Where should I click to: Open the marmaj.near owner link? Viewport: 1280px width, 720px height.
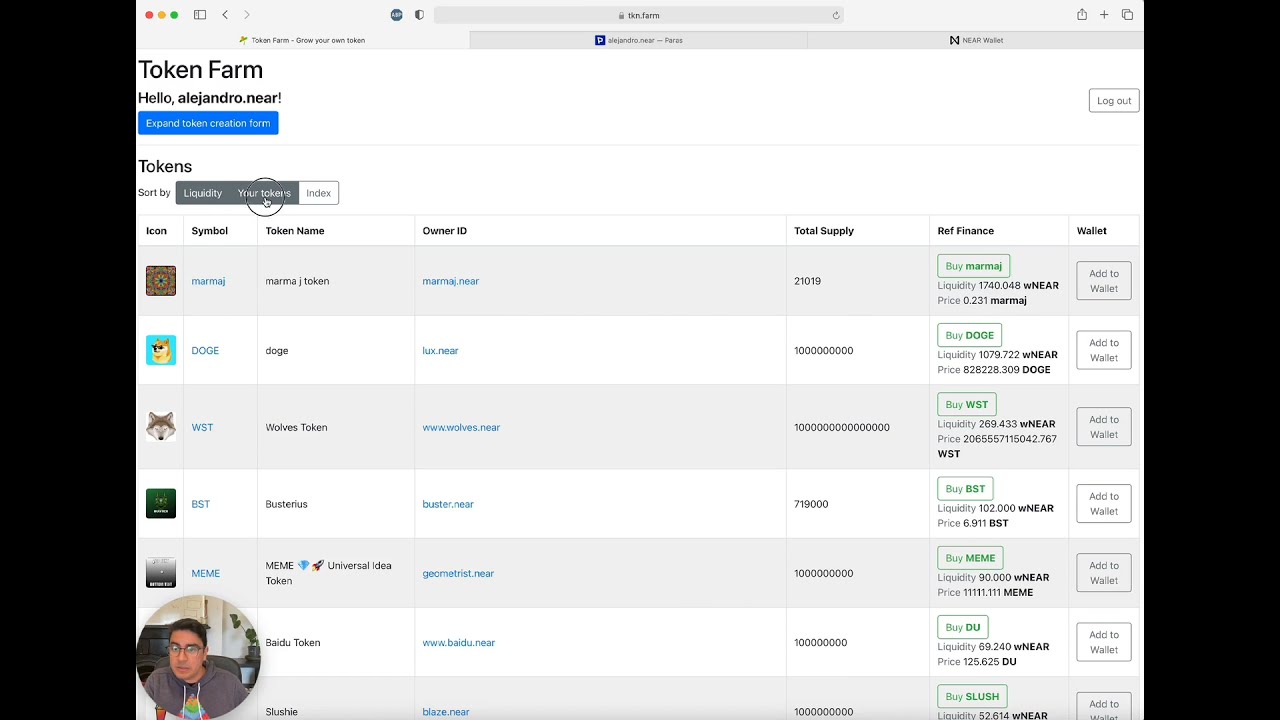pyautogui.click(x=450, y=281)
